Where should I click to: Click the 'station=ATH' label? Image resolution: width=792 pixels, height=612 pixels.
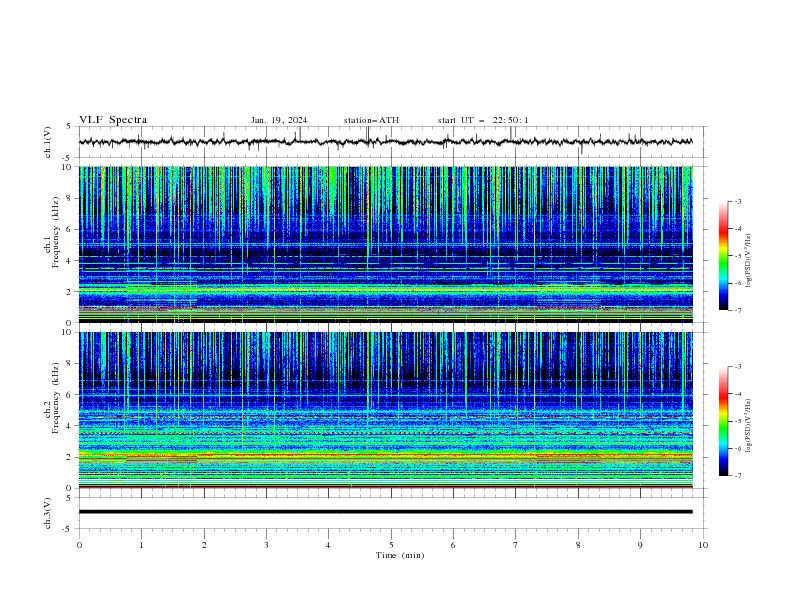[x=371, y=120]
